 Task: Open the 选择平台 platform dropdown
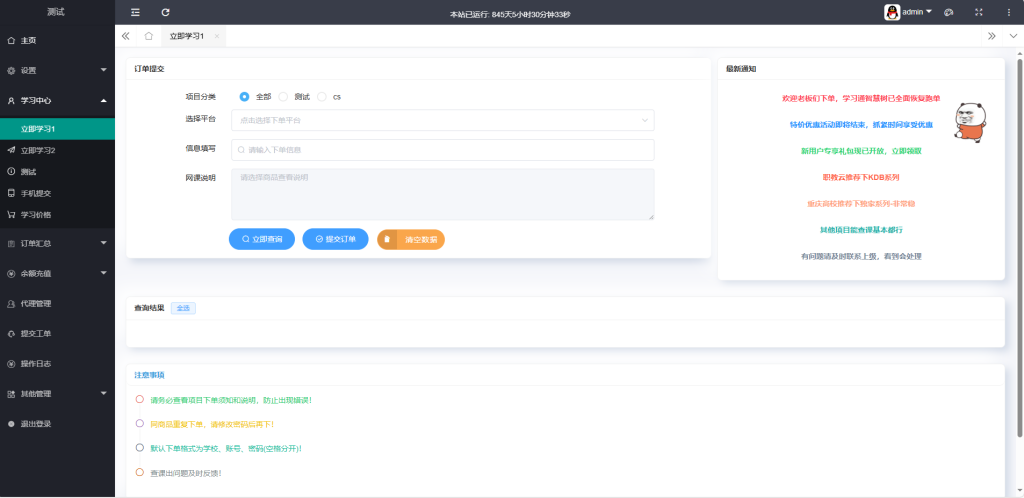(x=442, y=120)
